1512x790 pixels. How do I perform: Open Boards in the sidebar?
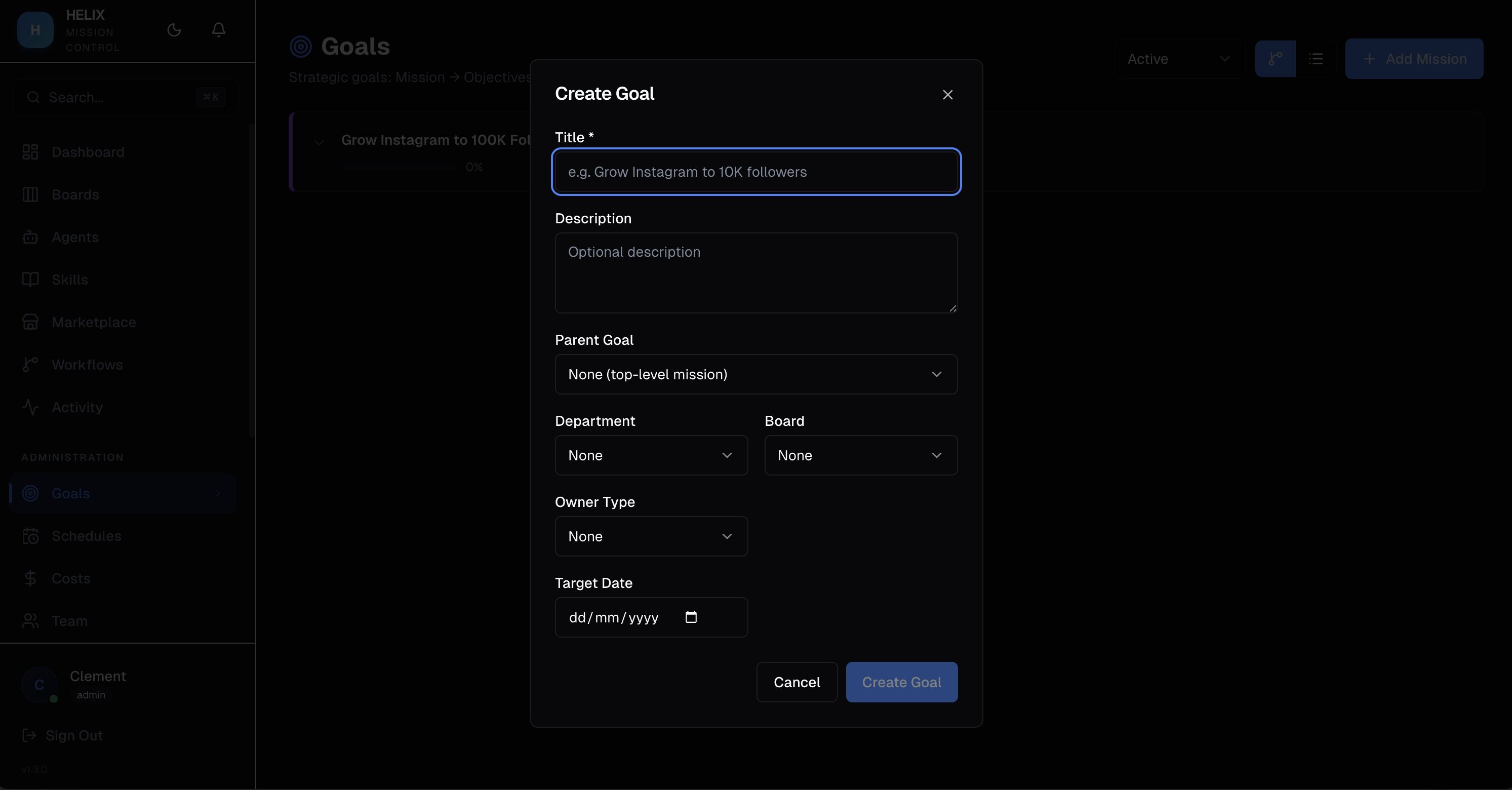(123, 195)
